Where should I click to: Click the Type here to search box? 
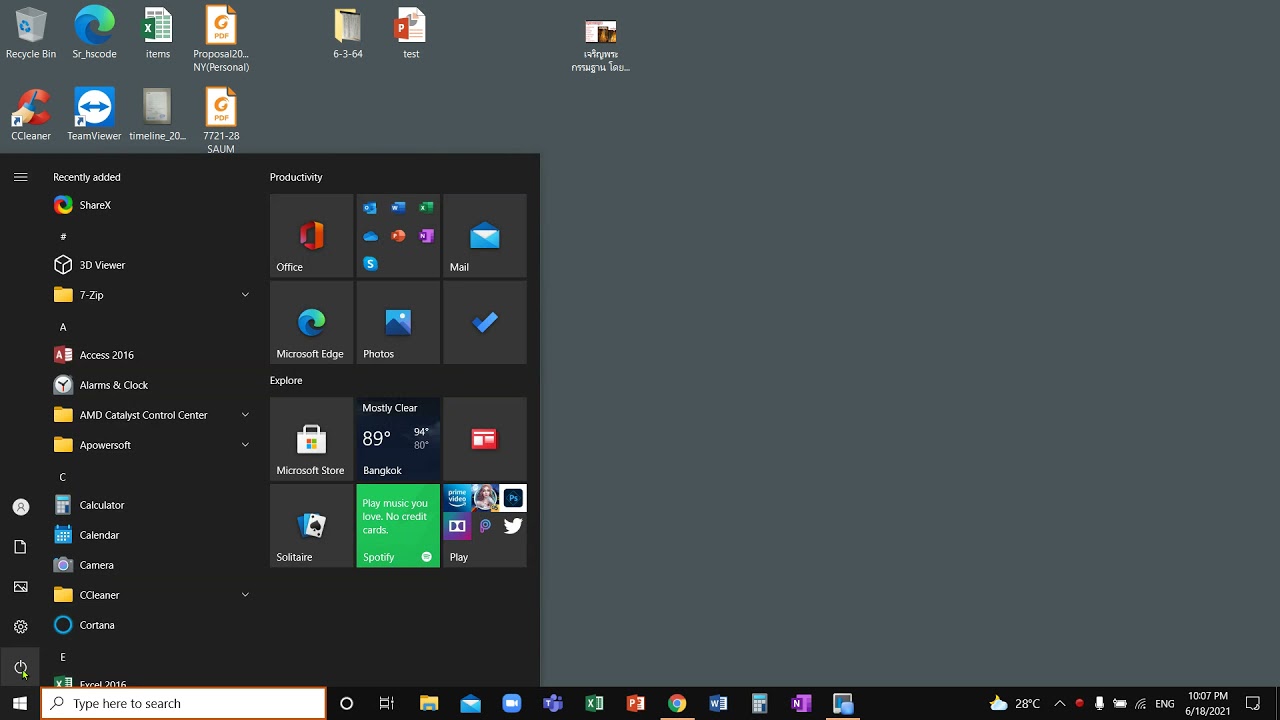coord(184,704)
